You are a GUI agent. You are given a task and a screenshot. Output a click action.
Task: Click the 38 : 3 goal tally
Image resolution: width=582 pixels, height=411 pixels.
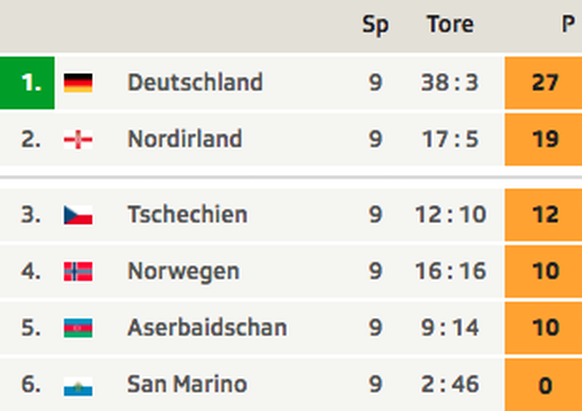(450, 82)
